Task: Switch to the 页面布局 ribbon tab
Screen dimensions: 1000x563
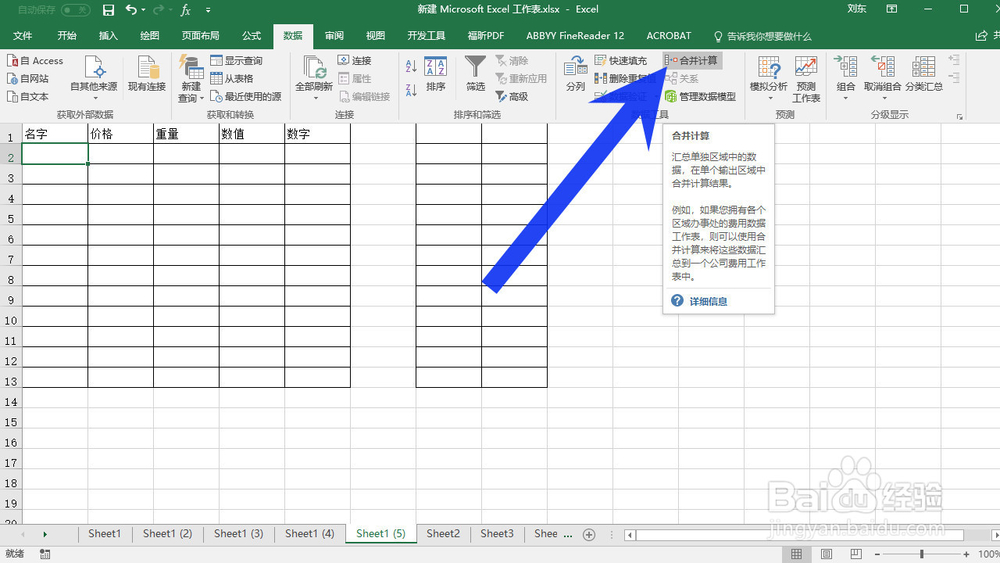Action: pyautogui.click(x=200, y=36)
